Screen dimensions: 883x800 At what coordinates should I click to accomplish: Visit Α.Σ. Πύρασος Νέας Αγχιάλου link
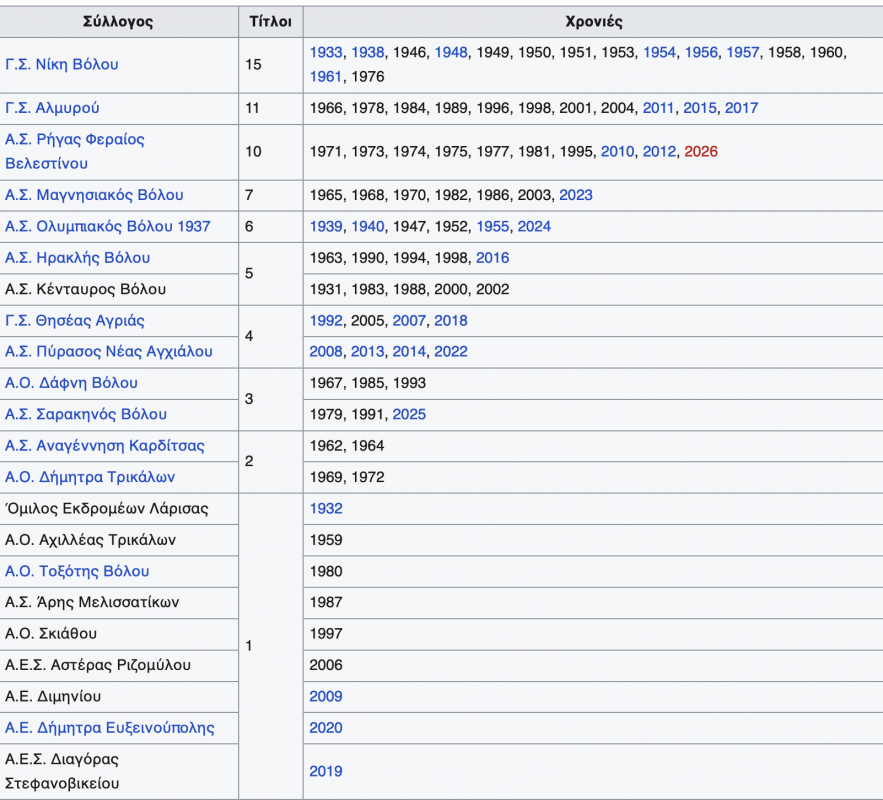coord(109,352)
